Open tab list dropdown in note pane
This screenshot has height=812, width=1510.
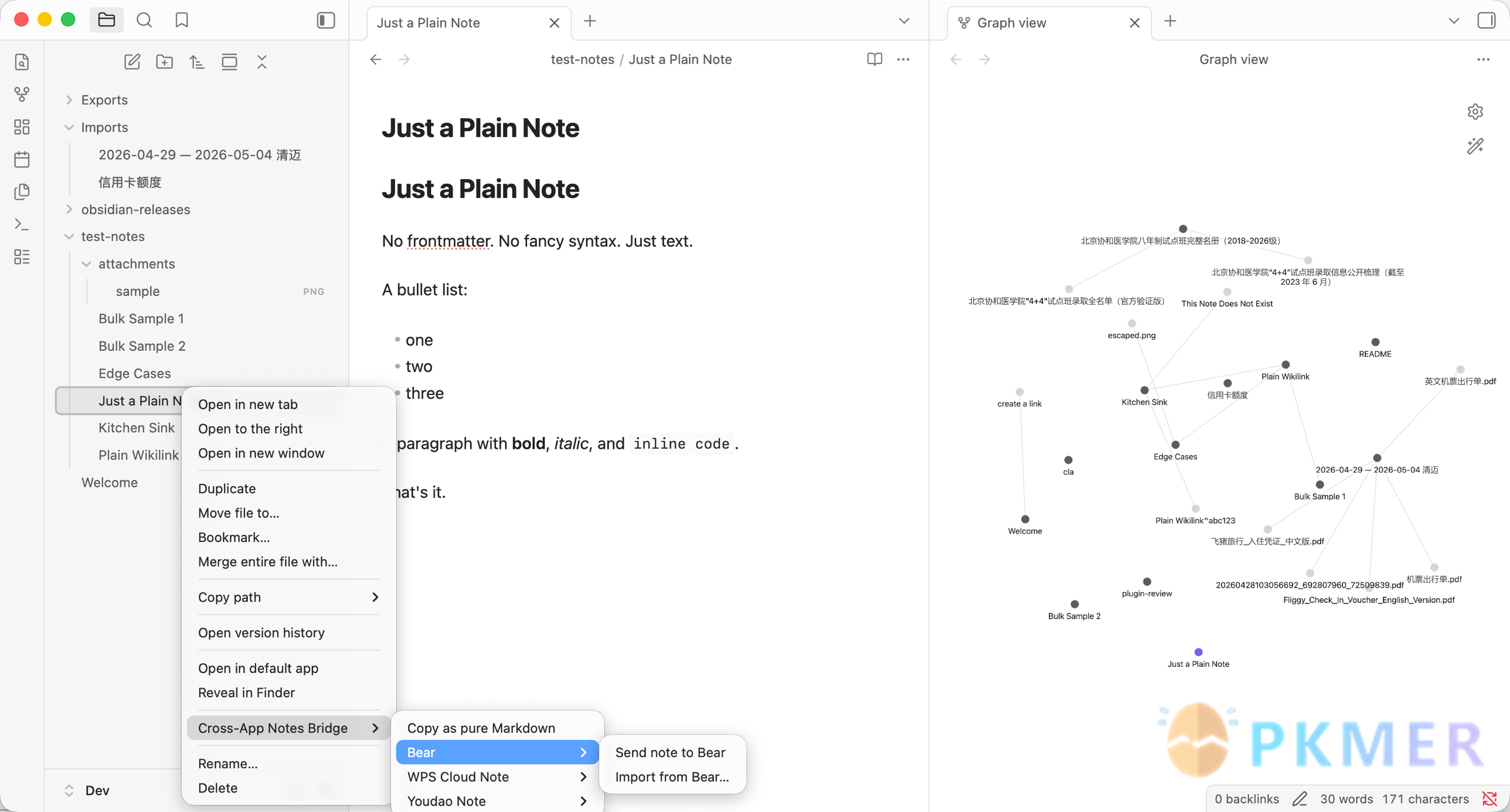[x=904, y=21]
